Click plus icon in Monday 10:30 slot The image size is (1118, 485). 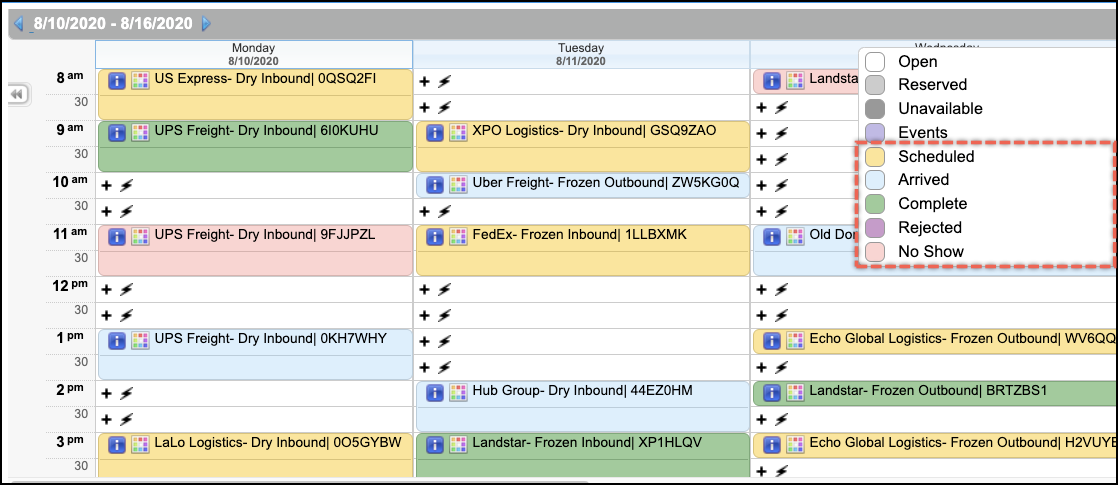pos(107,211)
